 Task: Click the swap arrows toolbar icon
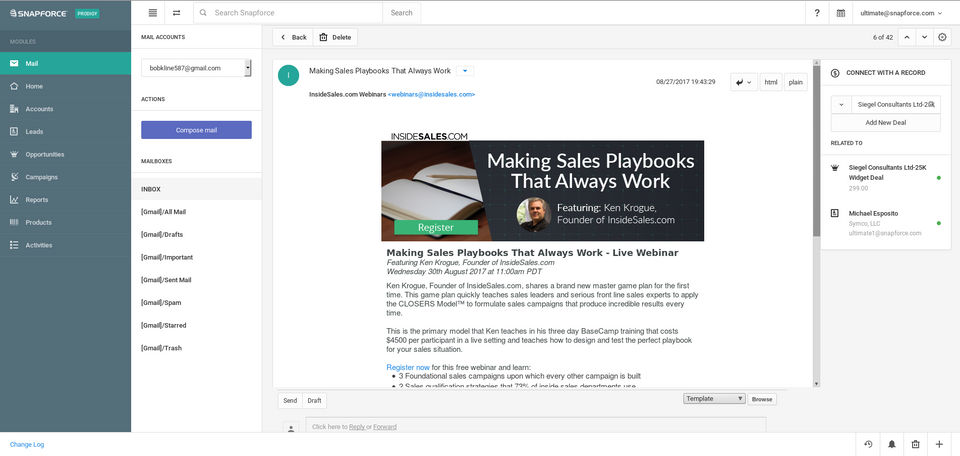coord(176,12)
